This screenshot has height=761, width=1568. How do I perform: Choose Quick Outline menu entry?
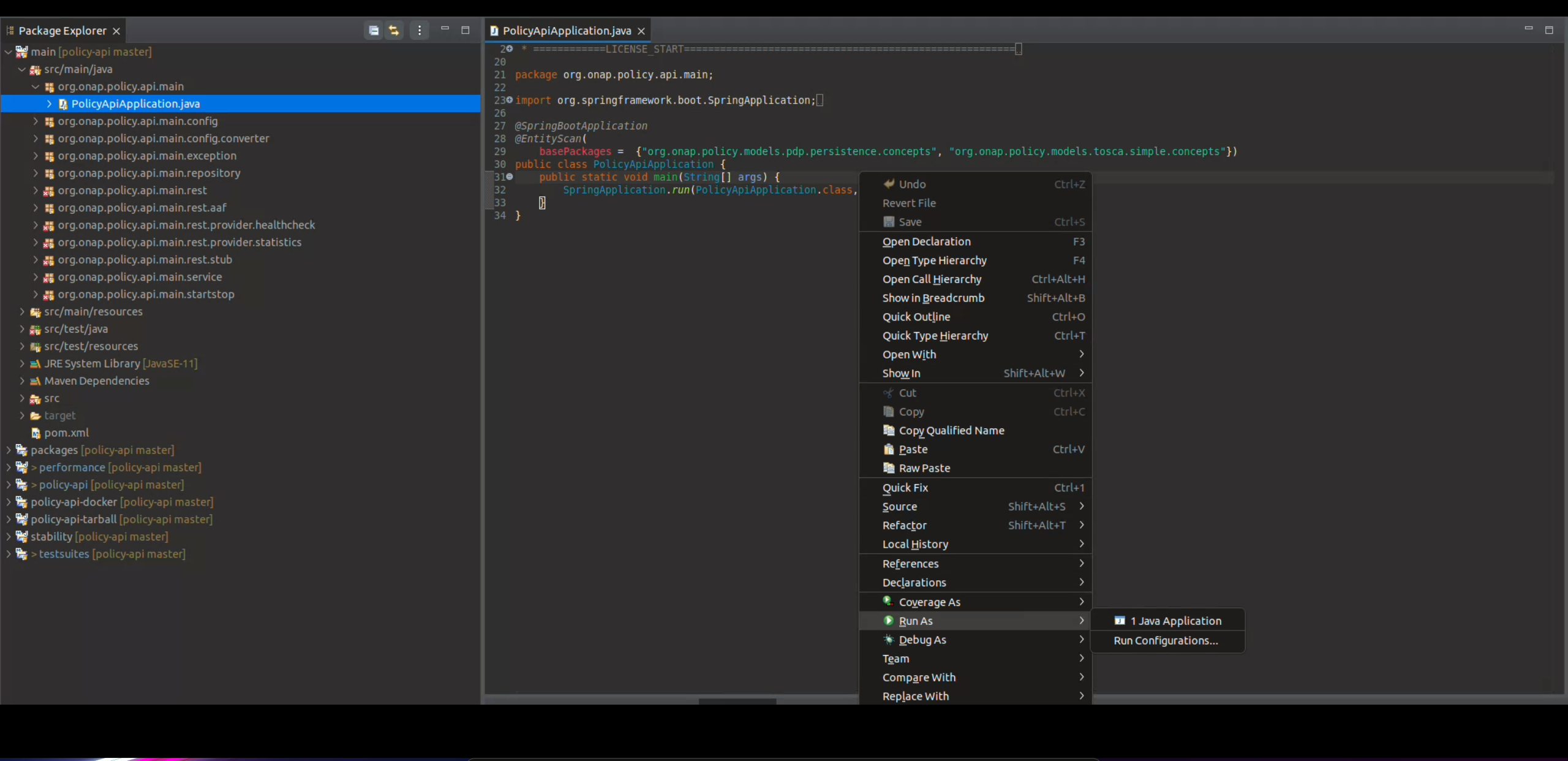pos(975,317)
